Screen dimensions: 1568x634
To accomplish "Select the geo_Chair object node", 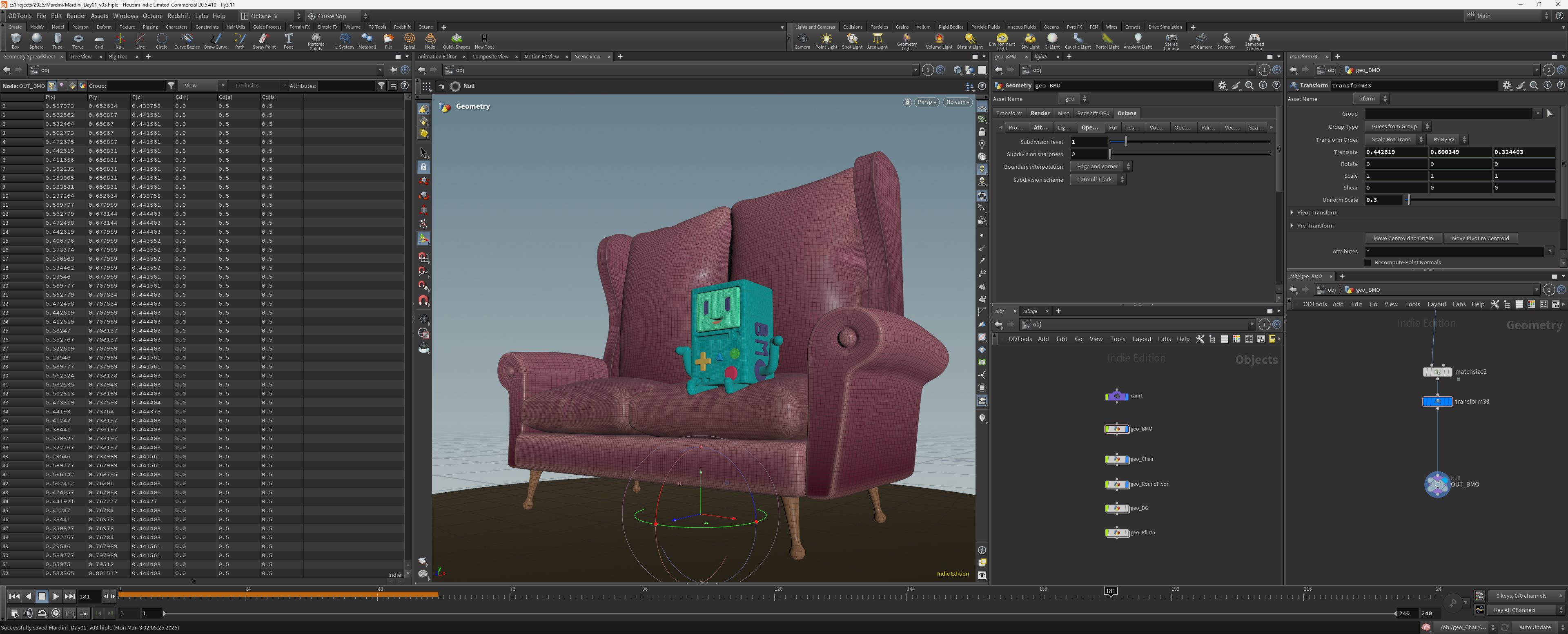I will [x=1116, y=459].
